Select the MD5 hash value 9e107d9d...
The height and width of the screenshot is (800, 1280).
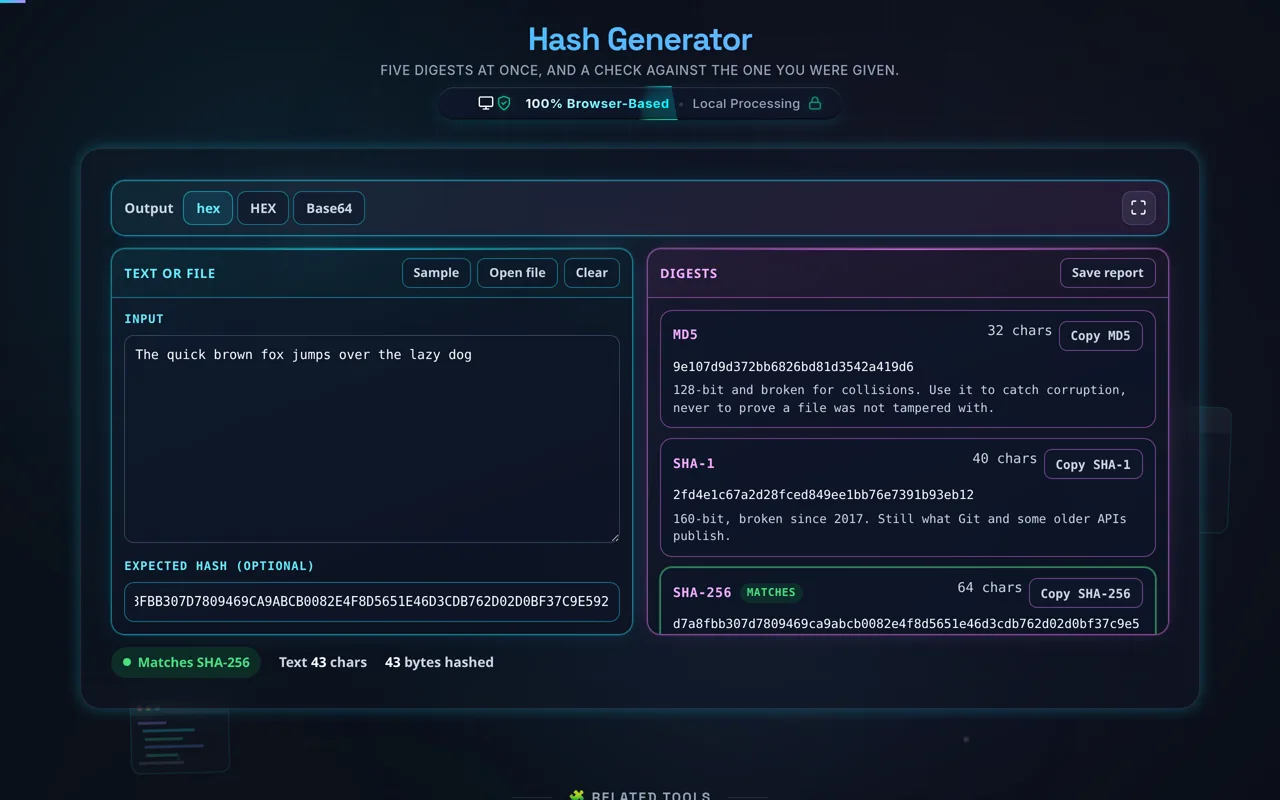[x=793, y=367]
